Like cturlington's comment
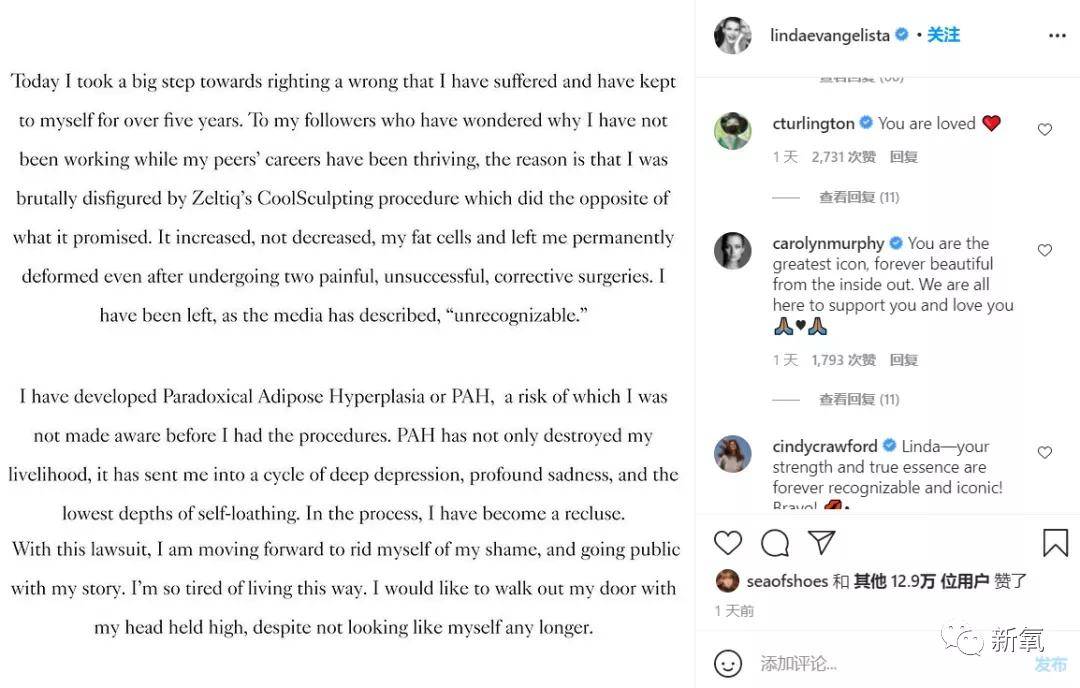 point(1045,130)
